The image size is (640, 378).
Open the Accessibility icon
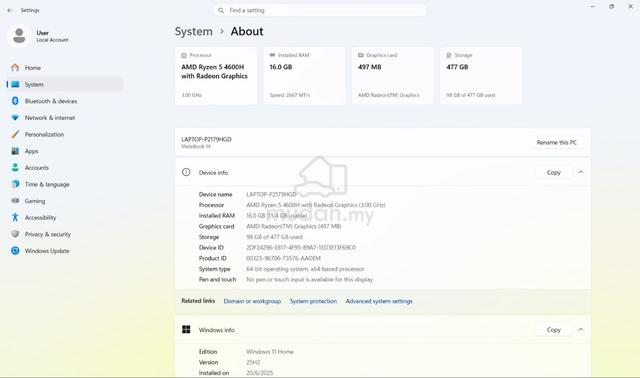15,217
